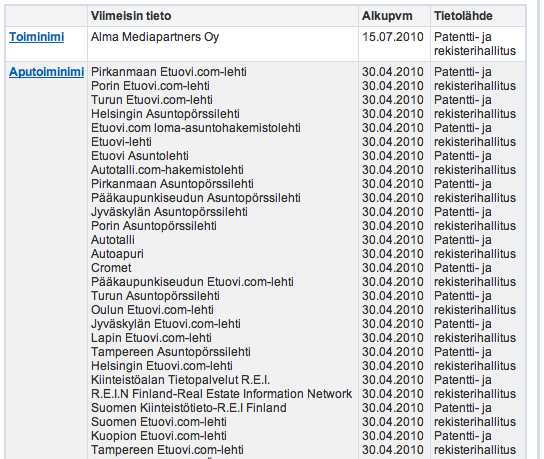This screenshot has height=459, width=544.
Task: Select Kuopion Etuovi.com-lehti entry
Action: point(159,436)
